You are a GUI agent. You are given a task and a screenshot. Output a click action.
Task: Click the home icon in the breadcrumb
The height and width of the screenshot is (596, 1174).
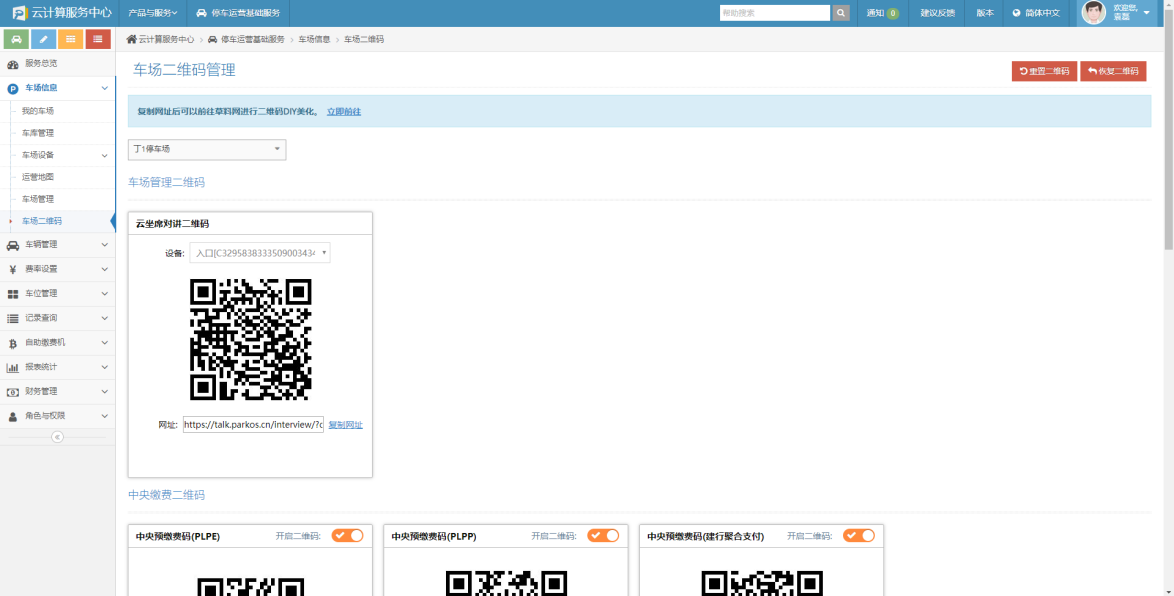coord(132,39)
